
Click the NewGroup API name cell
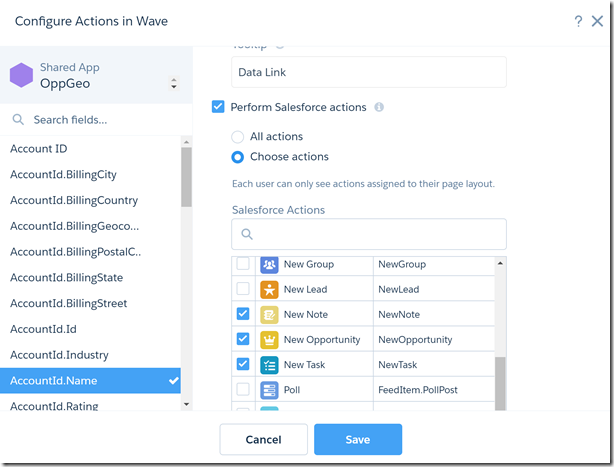tap(434, 265)
